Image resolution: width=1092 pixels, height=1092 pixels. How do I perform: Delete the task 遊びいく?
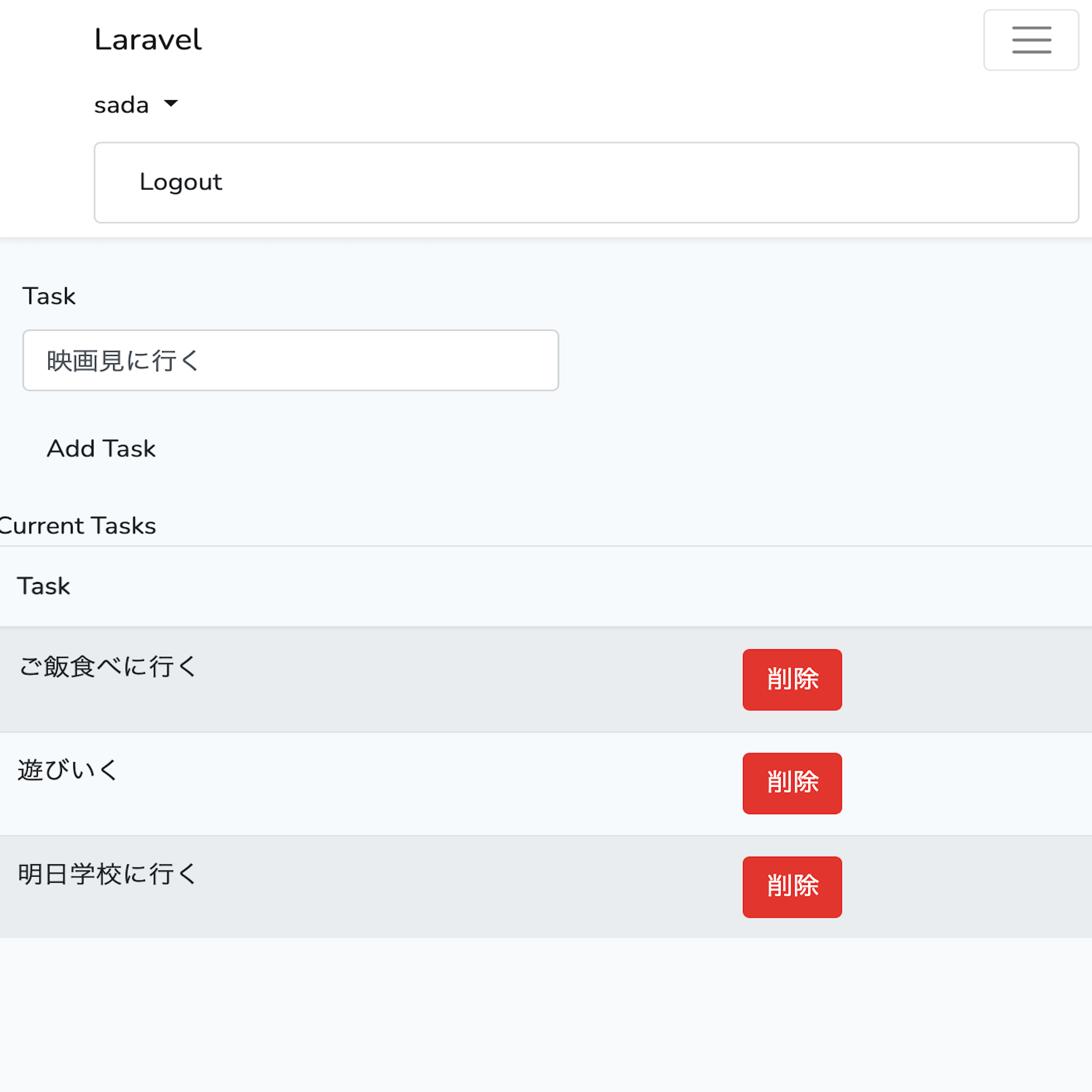point(792,783)
